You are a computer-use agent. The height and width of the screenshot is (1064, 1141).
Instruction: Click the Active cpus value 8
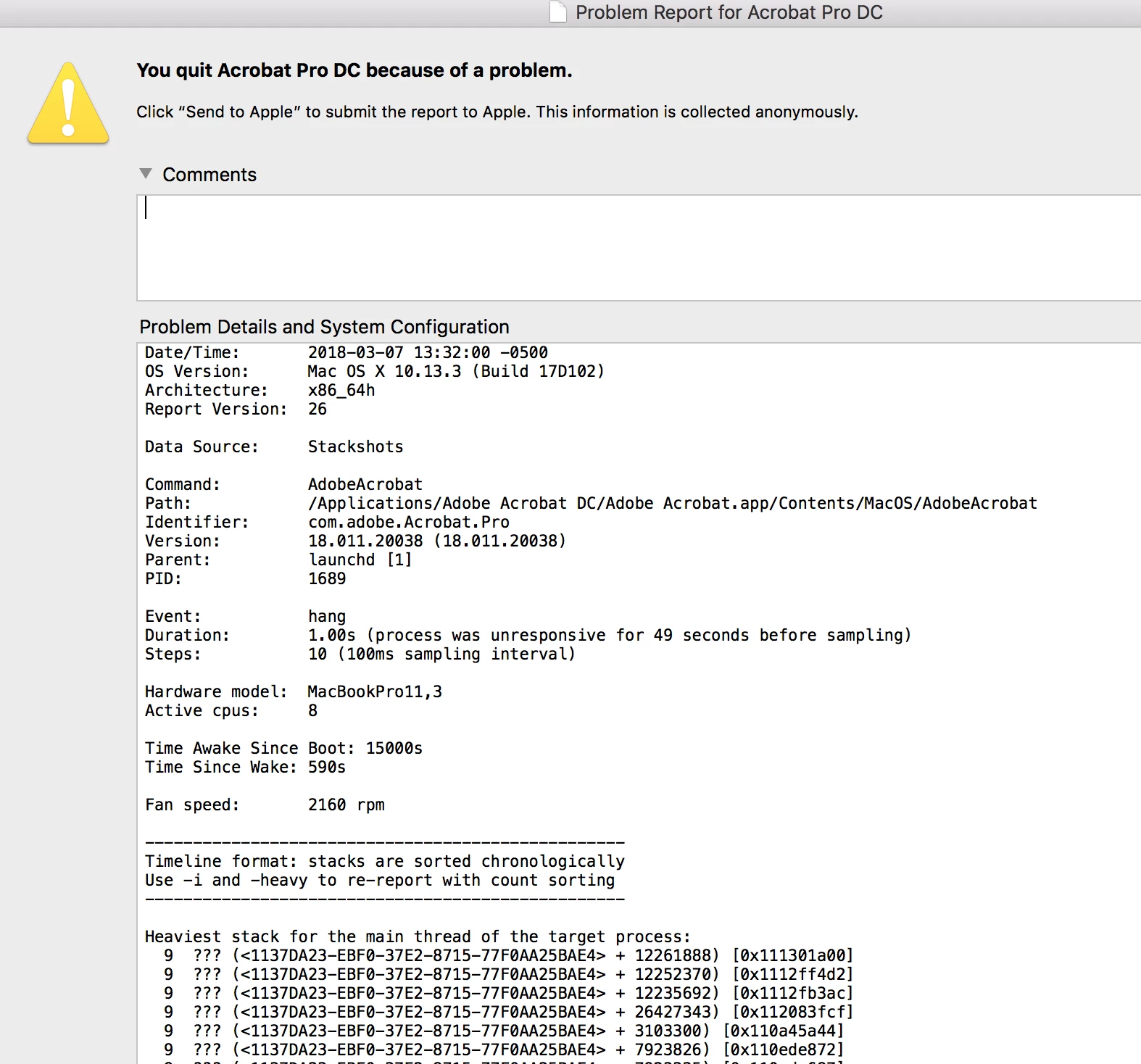312,711
